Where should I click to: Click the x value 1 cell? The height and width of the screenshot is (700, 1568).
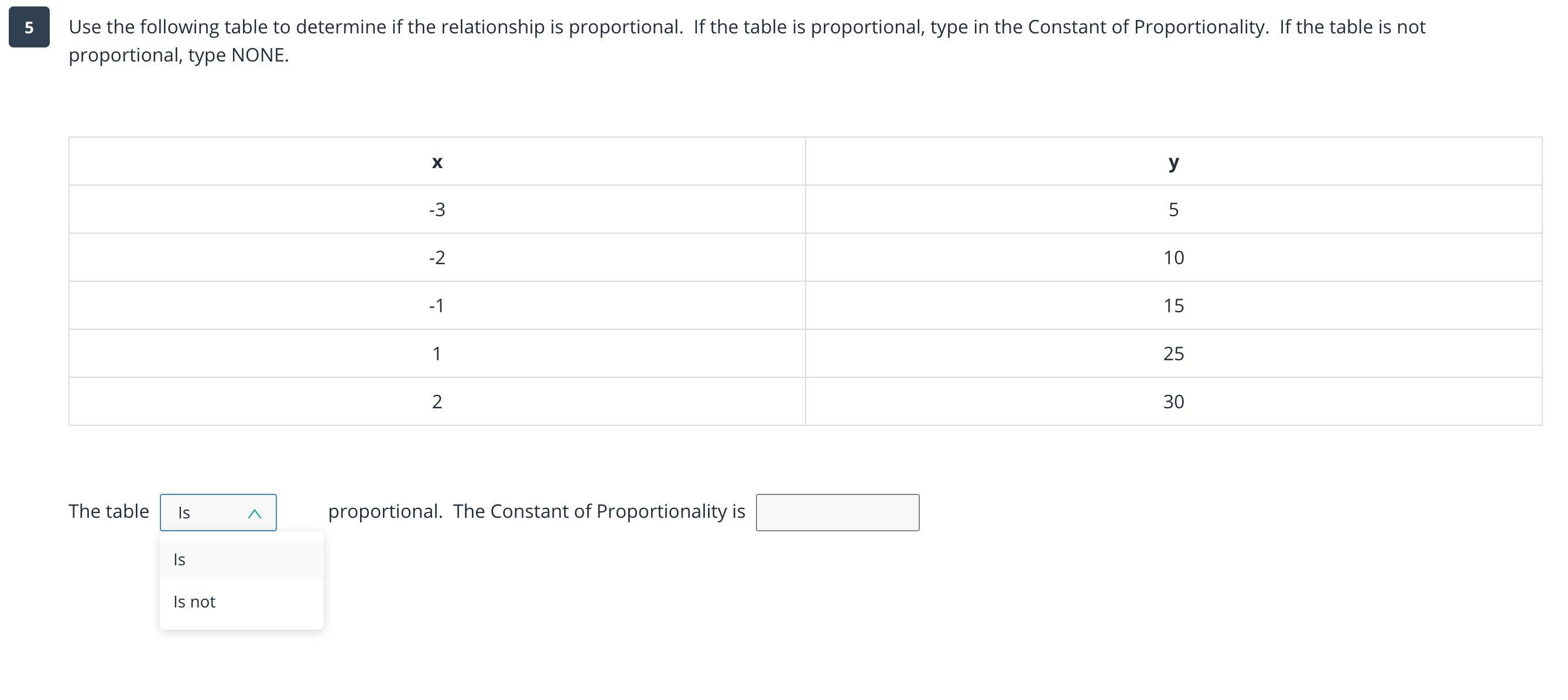point(437,353)
